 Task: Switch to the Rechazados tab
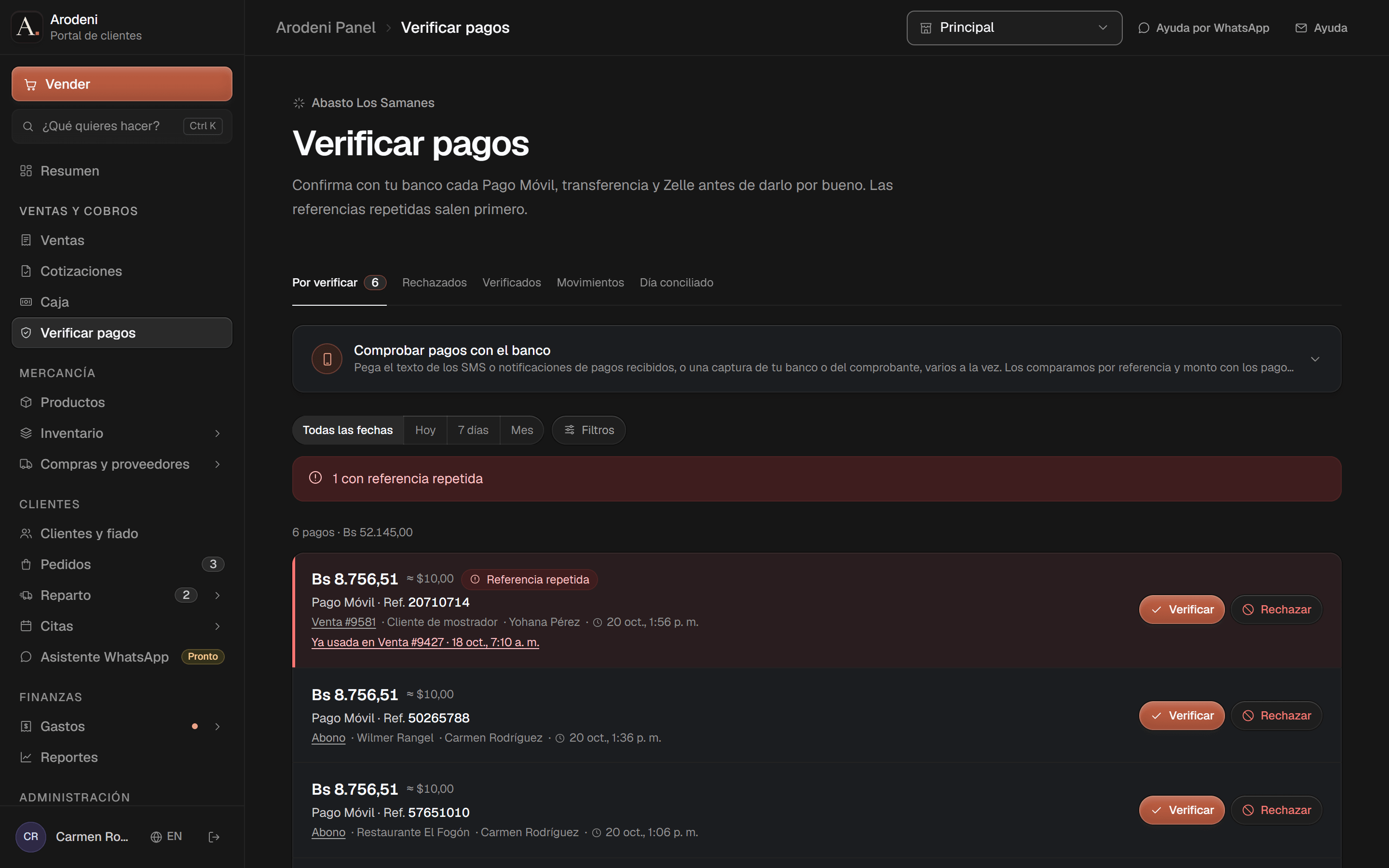pos(435,283)
